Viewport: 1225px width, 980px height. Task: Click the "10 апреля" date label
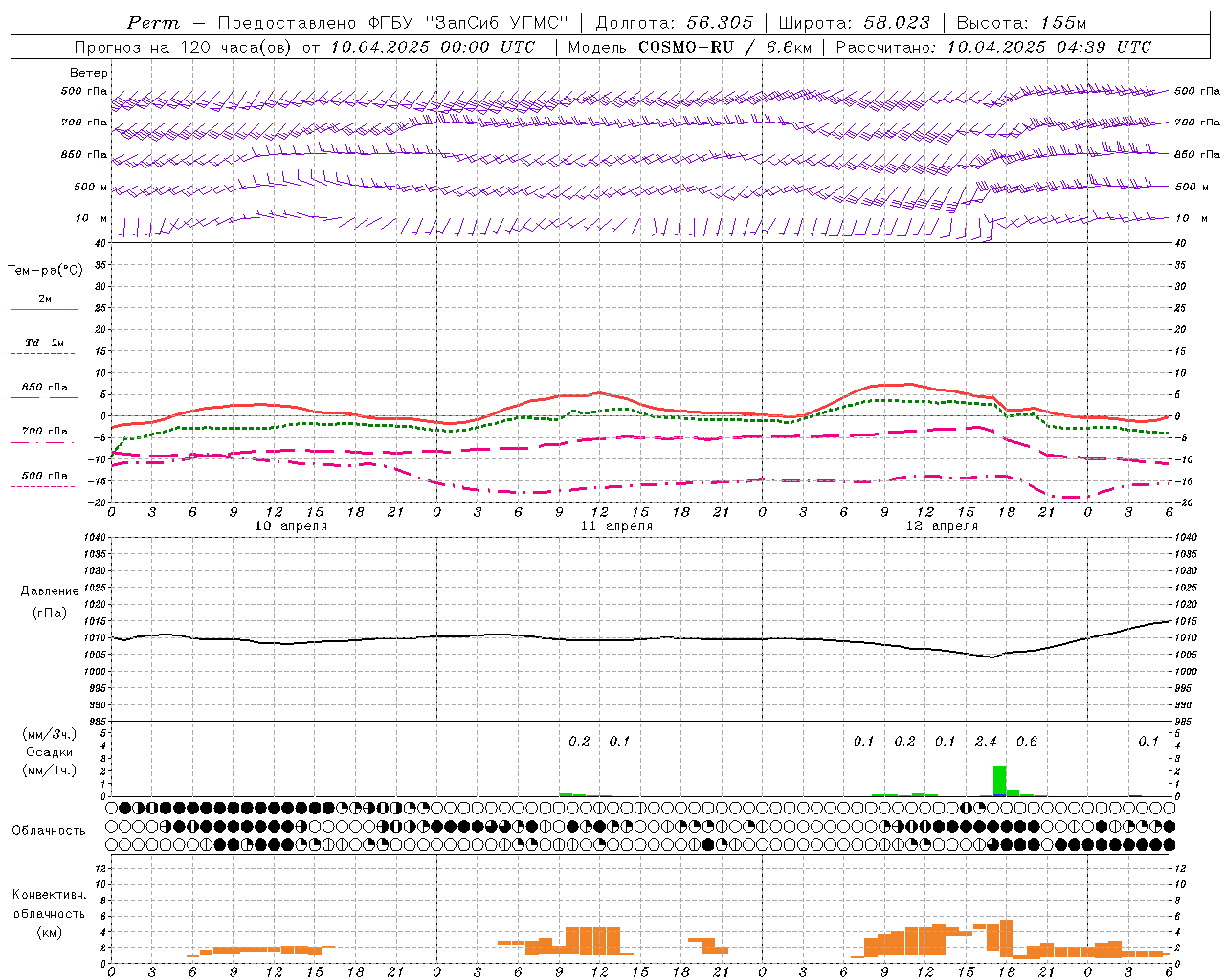(291, 526)
